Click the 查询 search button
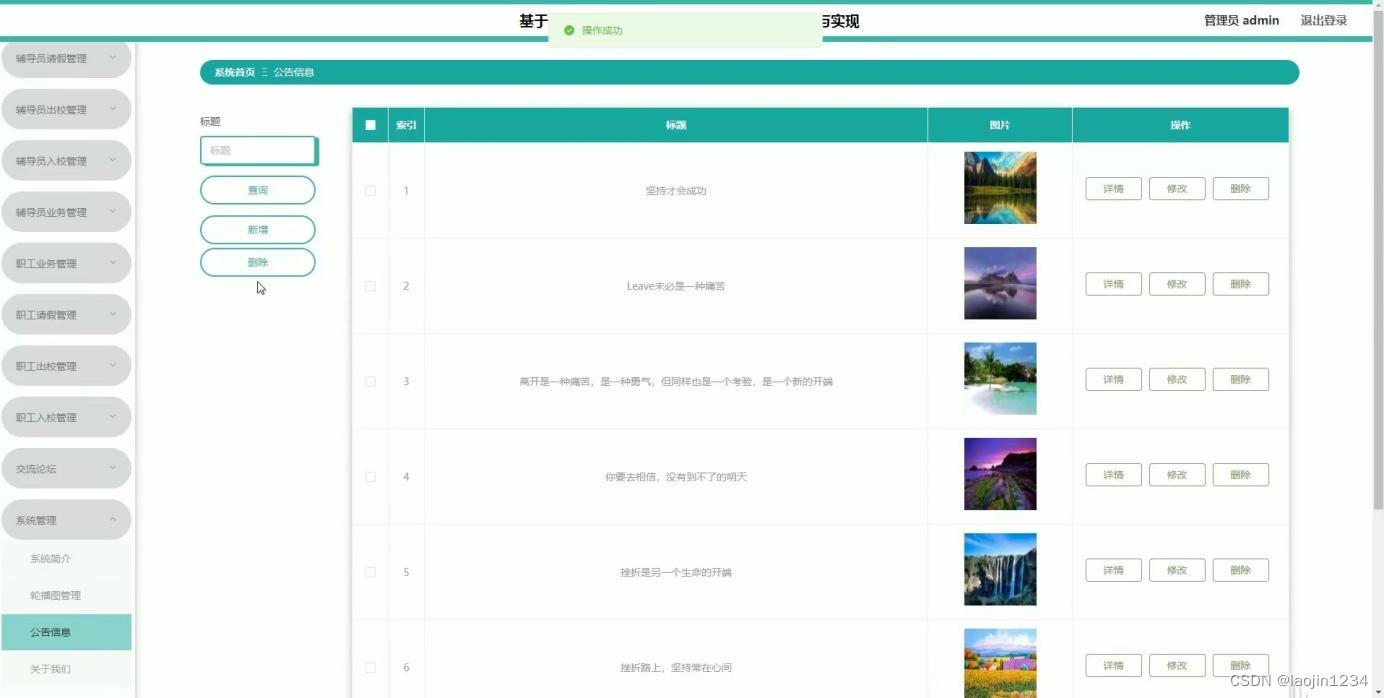The image size is (1384, 698). click(x=258, y=190)
